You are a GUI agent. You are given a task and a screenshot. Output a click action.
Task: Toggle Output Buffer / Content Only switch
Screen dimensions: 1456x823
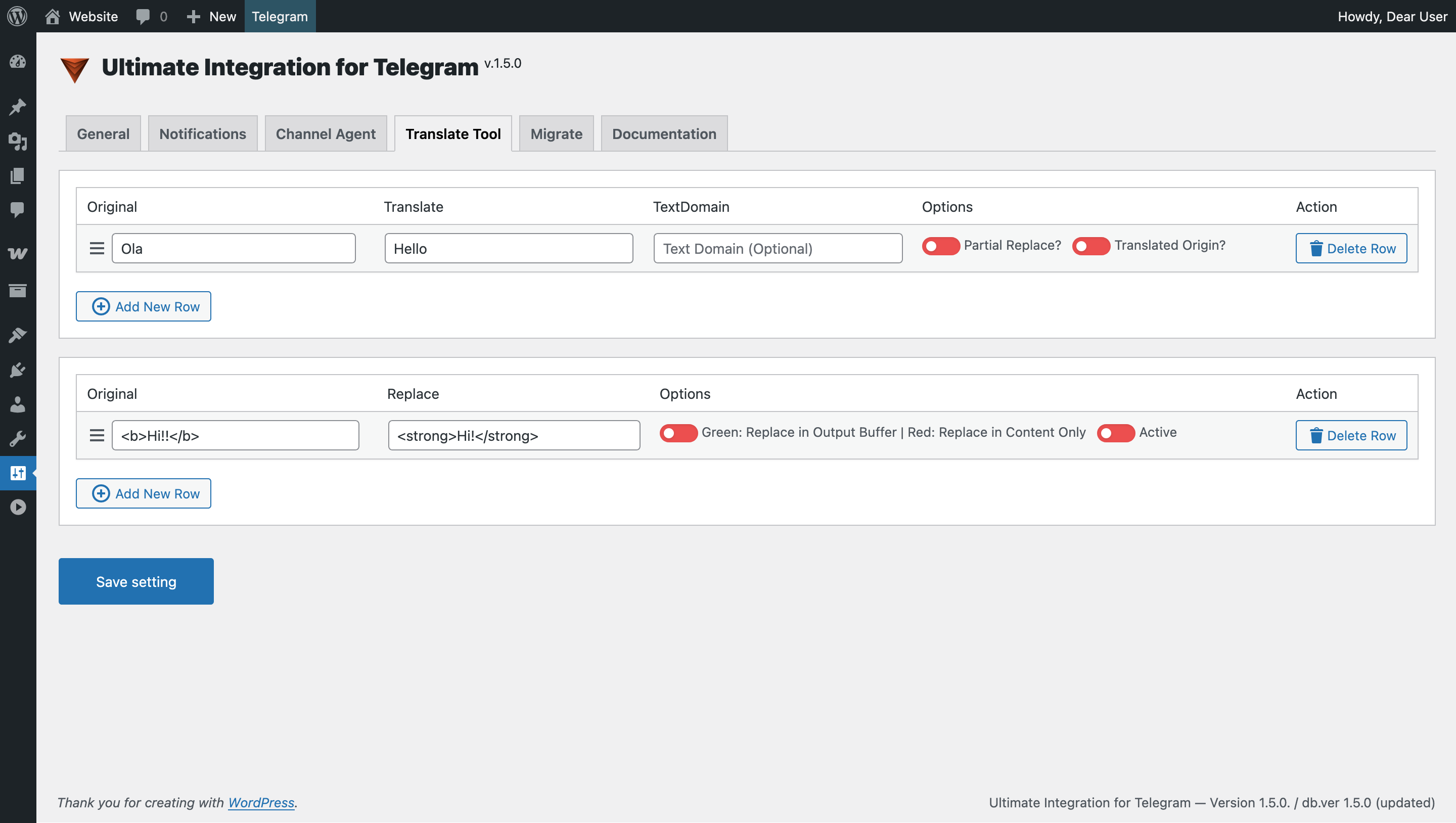click(x=678, y=433)
